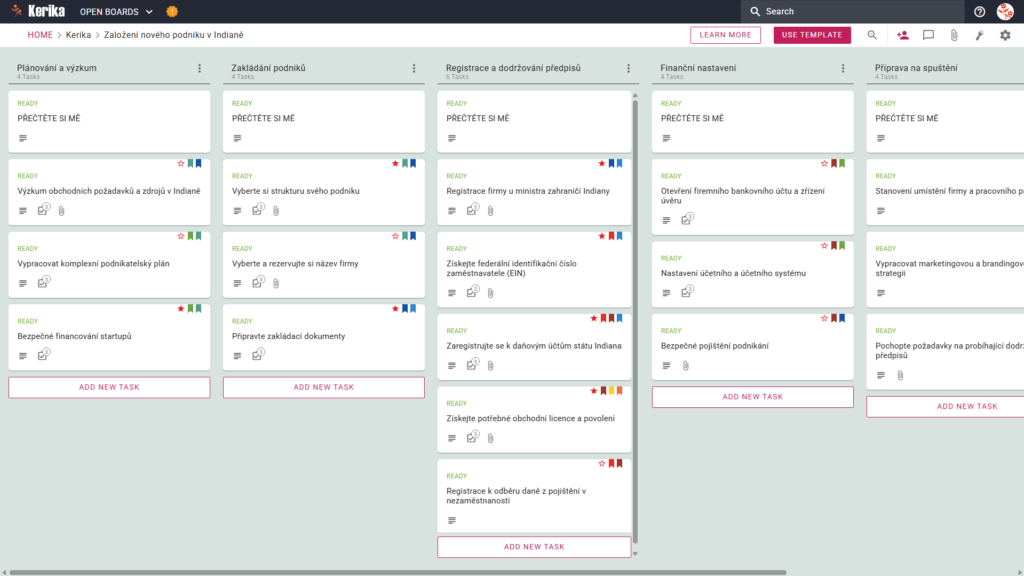
Task: Click breadcrumb text Založení nového podniku v Indianě
Action: tap(174, 35)
